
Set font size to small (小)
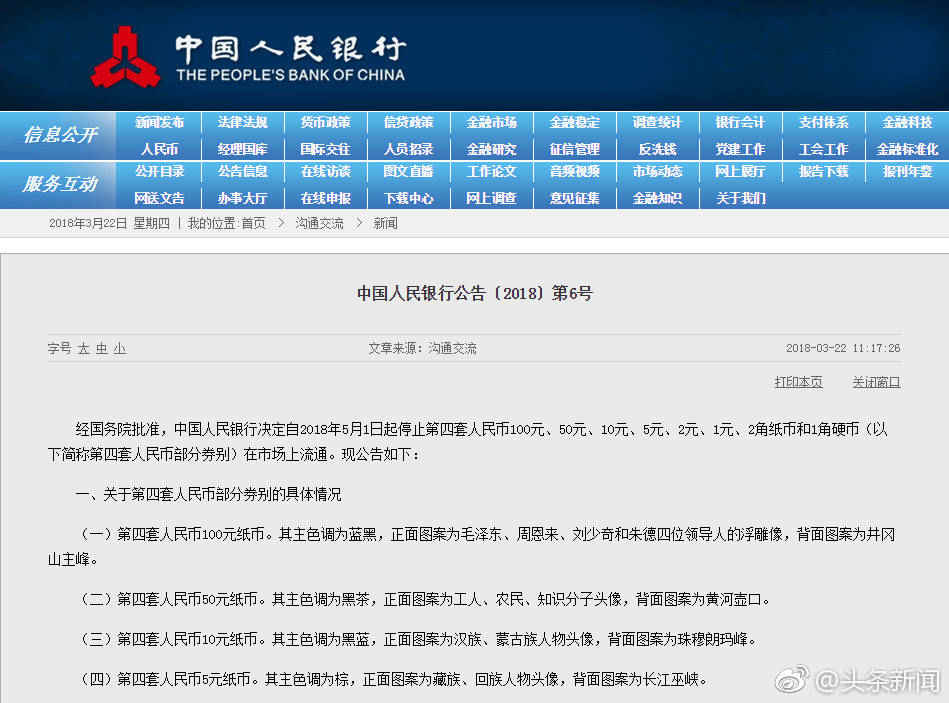pyautogui.click(x=119, y=349)
